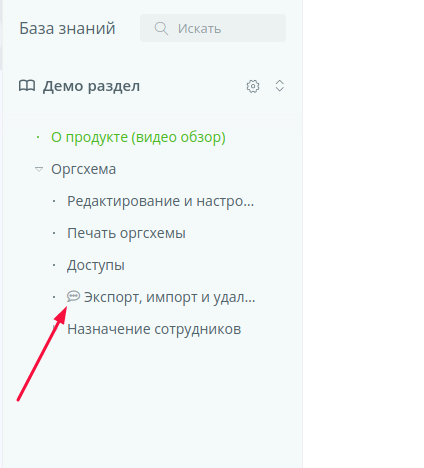
Task: Open the Оргсхема article
Action: (x=83, y=169)
